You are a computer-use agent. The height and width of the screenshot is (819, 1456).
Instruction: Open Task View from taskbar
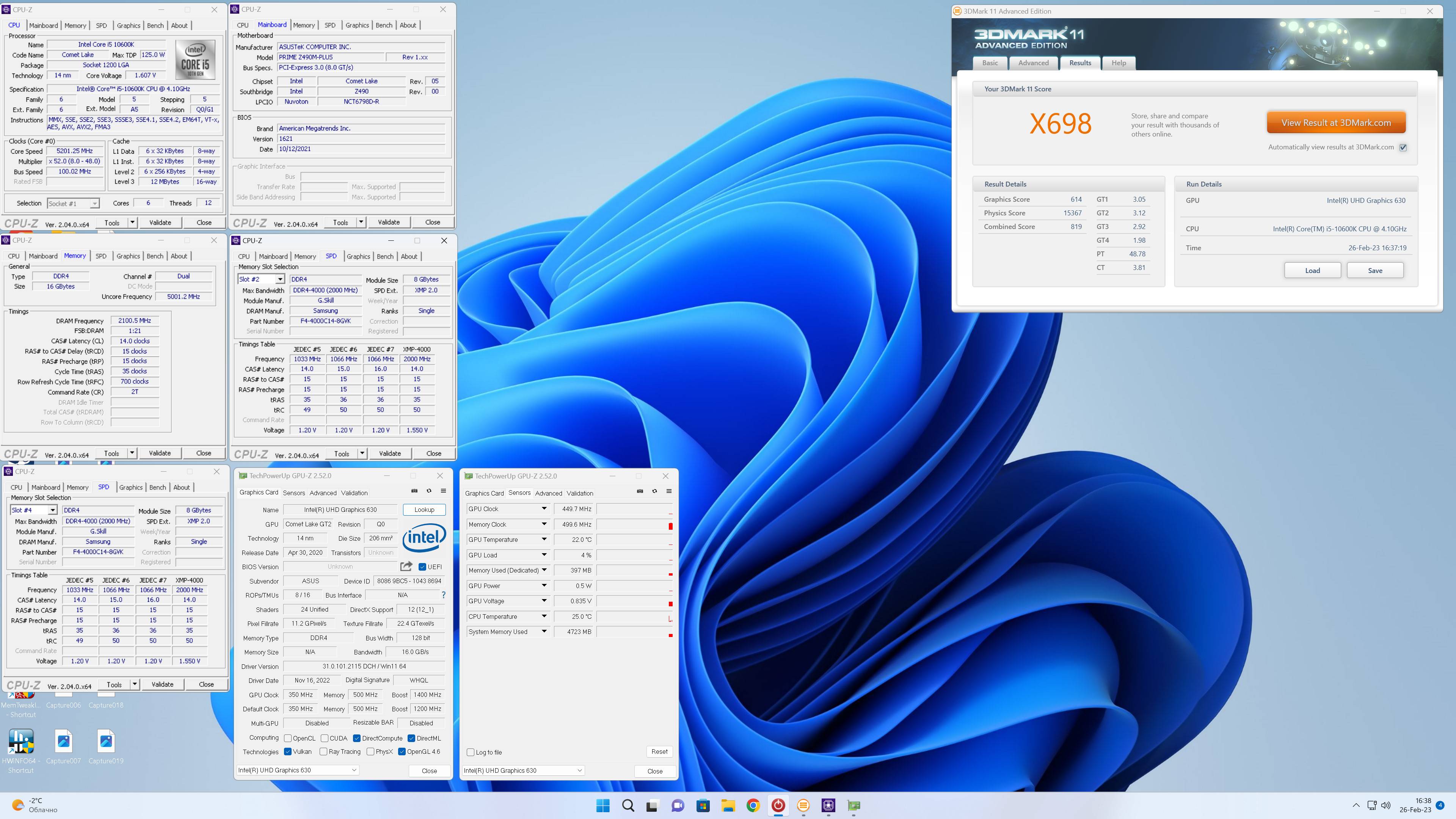click(x=652, y=805)
